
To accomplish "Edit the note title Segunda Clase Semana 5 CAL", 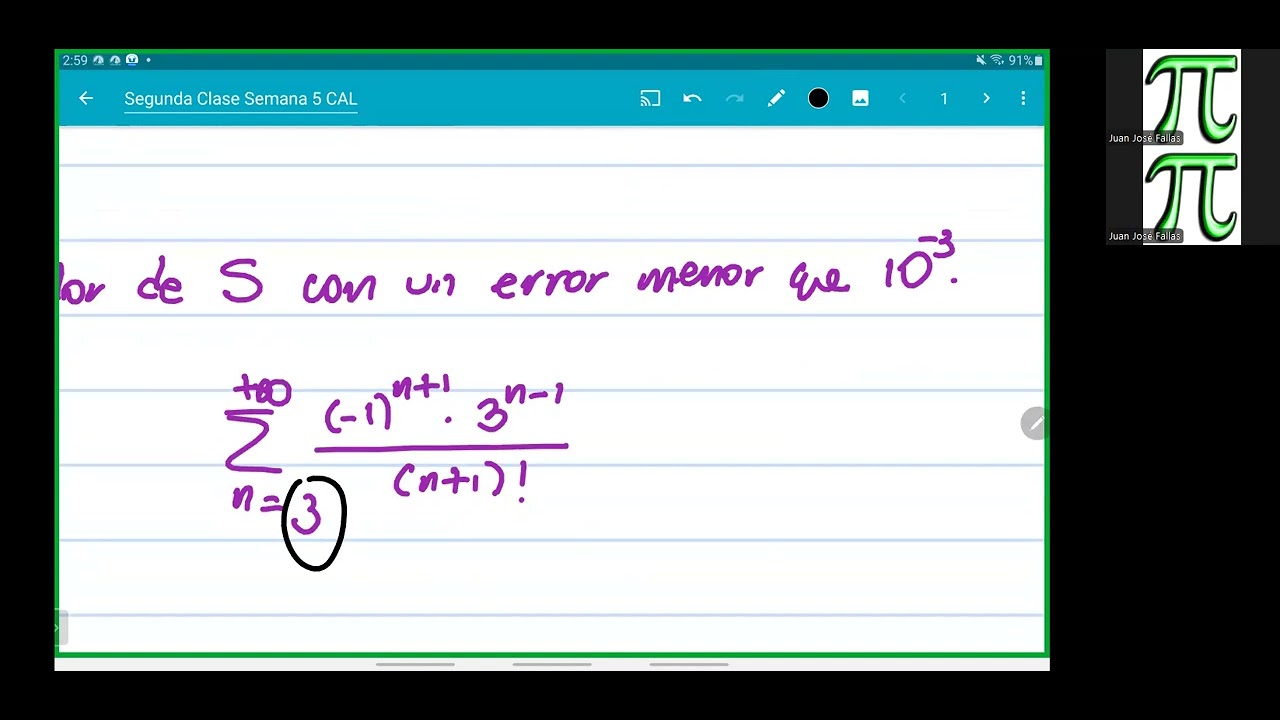I will [x=241, y=99].
